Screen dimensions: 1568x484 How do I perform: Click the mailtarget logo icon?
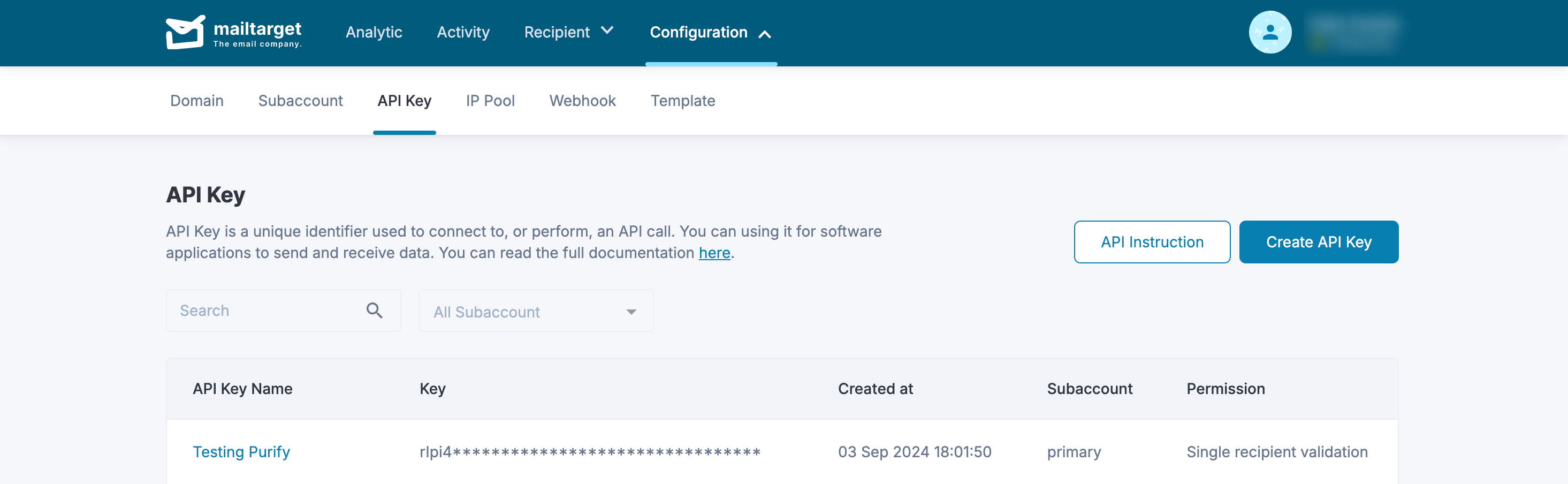pyautogui.click(x=186, y=32)
